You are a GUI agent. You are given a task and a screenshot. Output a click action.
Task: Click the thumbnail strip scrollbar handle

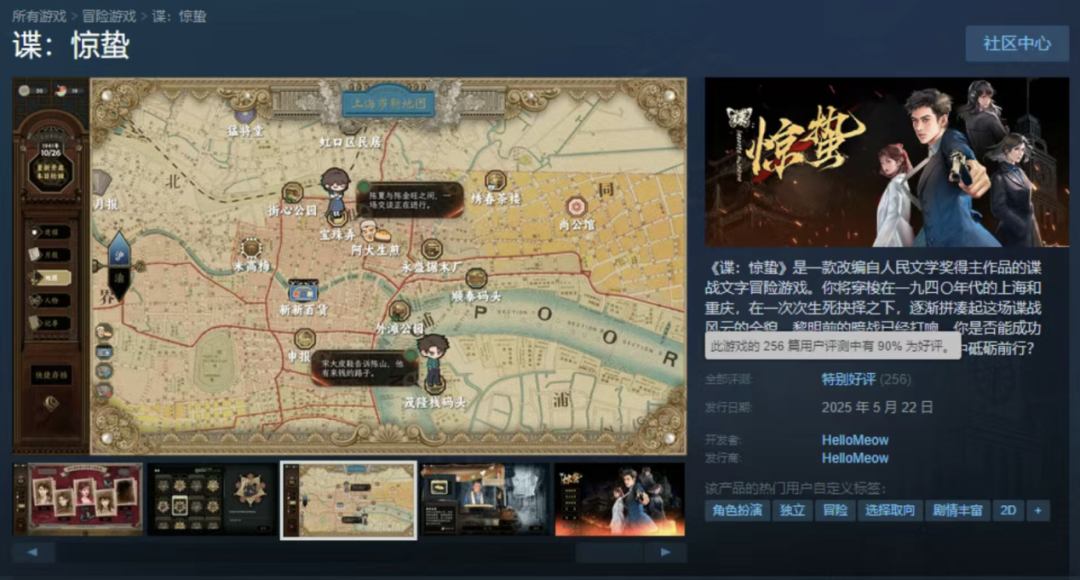(609, 552)
